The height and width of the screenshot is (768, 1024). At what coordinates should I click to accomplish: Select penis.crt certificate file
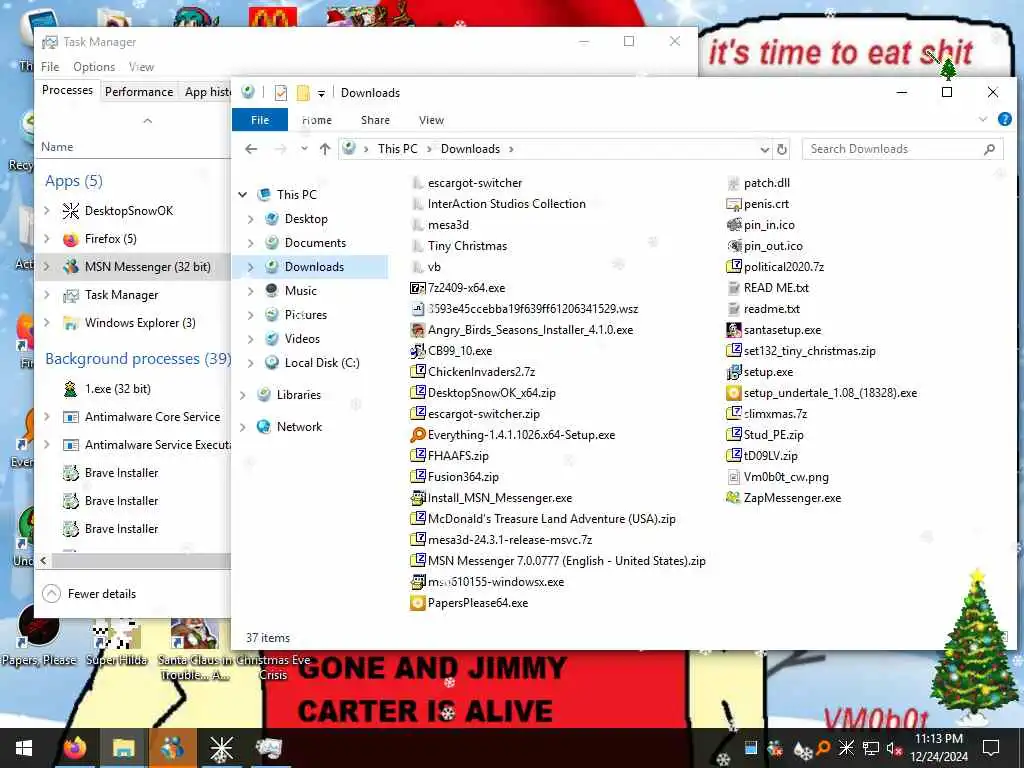click(758, 204)
